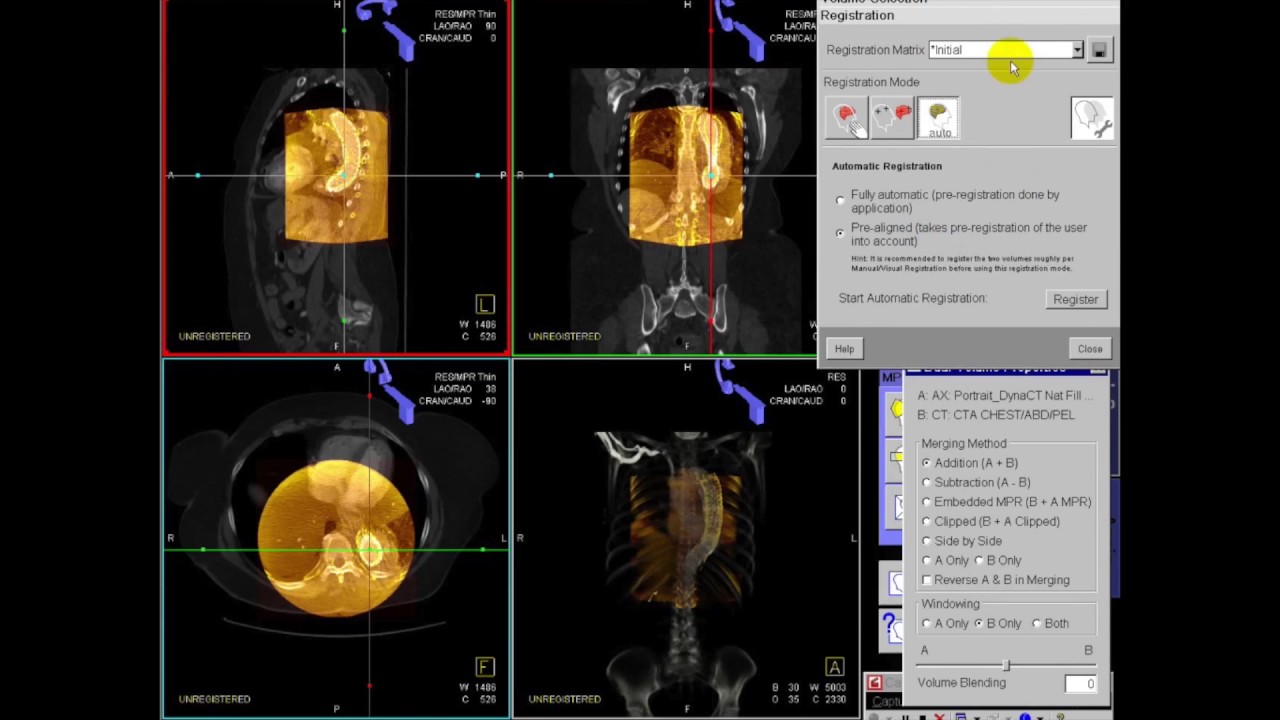
Task: Click the Register button
Action: coord(1076,299)
